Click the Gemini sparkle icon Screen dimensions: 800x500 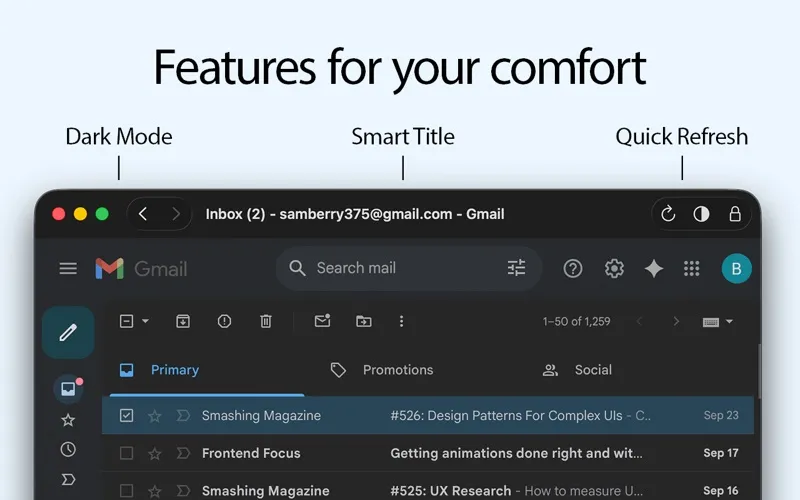coord(654,268)
